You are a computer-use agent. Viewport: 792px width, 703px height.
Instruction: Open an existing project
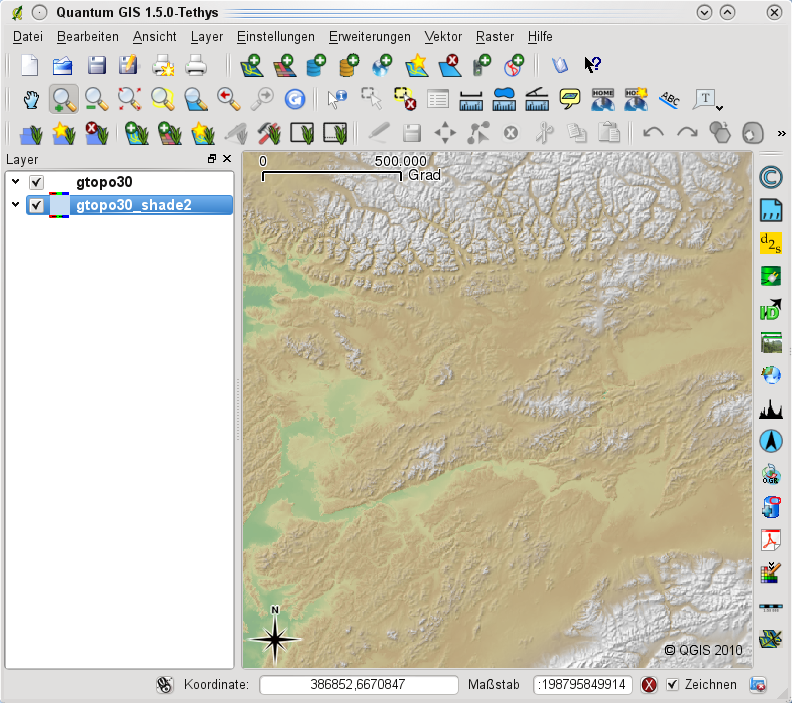tap(63, 66)
